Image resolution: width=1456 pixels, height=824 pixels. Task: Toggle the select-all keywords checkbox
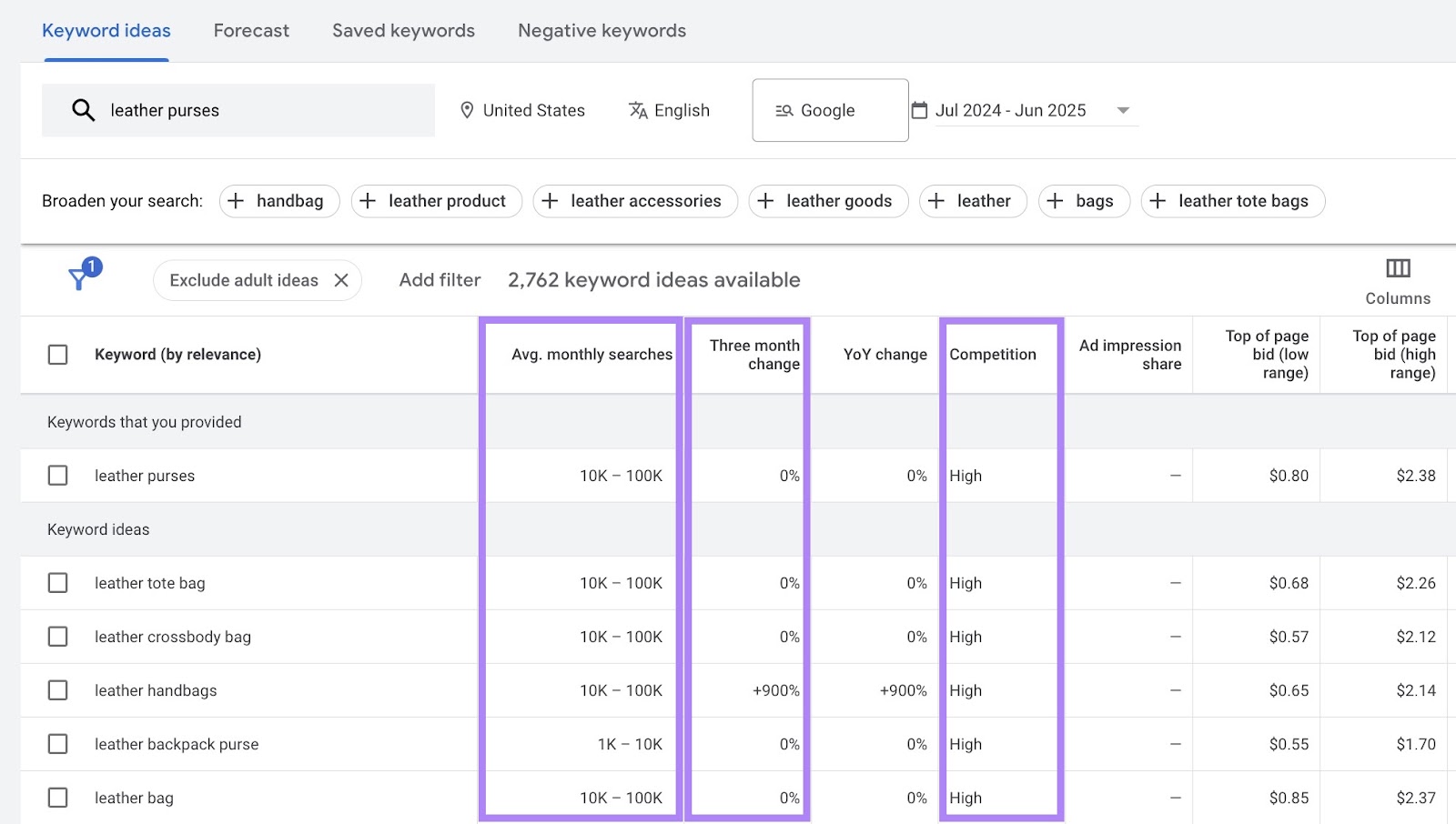(x=57, y=355)
